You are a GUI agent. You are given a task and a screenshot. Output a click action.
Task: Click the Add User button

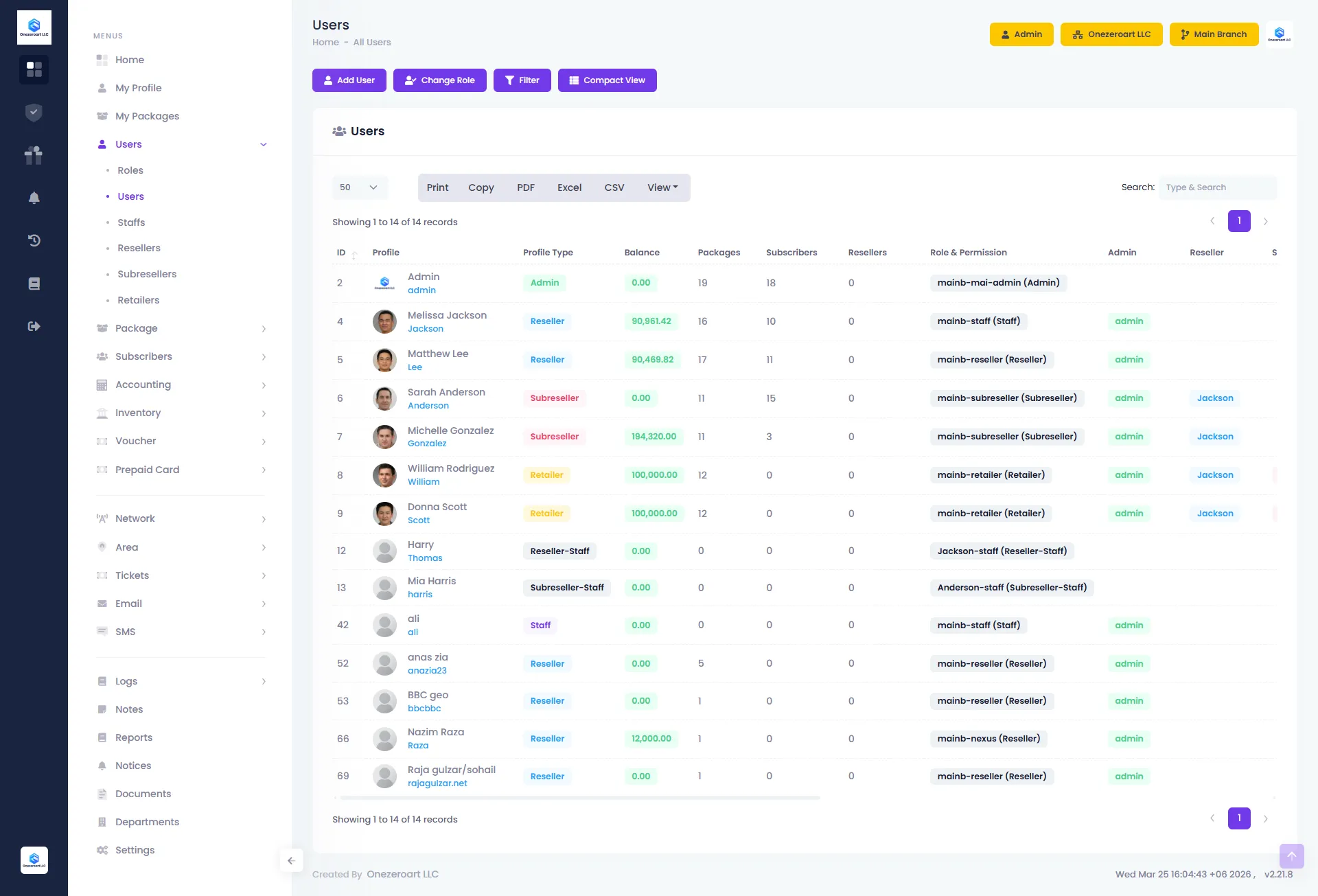[349, 80]
